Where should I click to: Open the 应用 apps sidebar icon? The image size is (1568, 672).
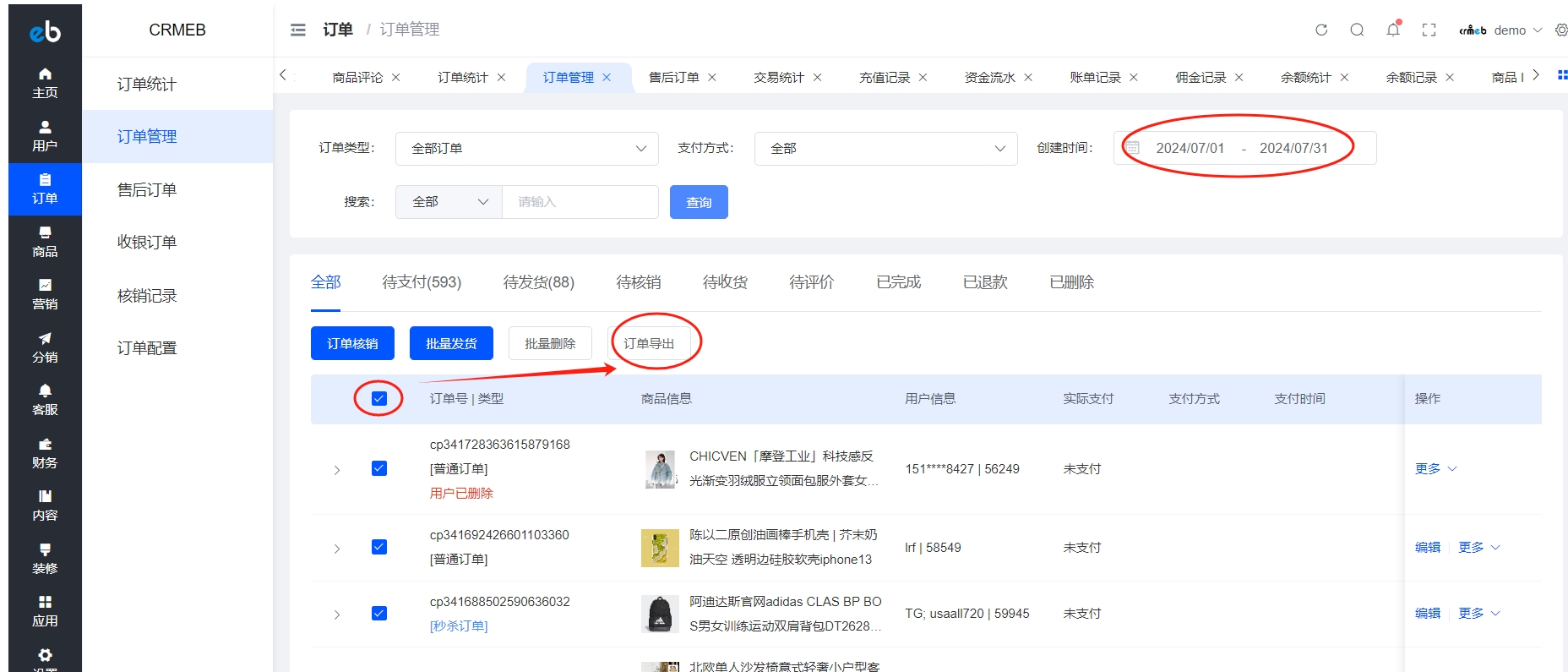45,611
